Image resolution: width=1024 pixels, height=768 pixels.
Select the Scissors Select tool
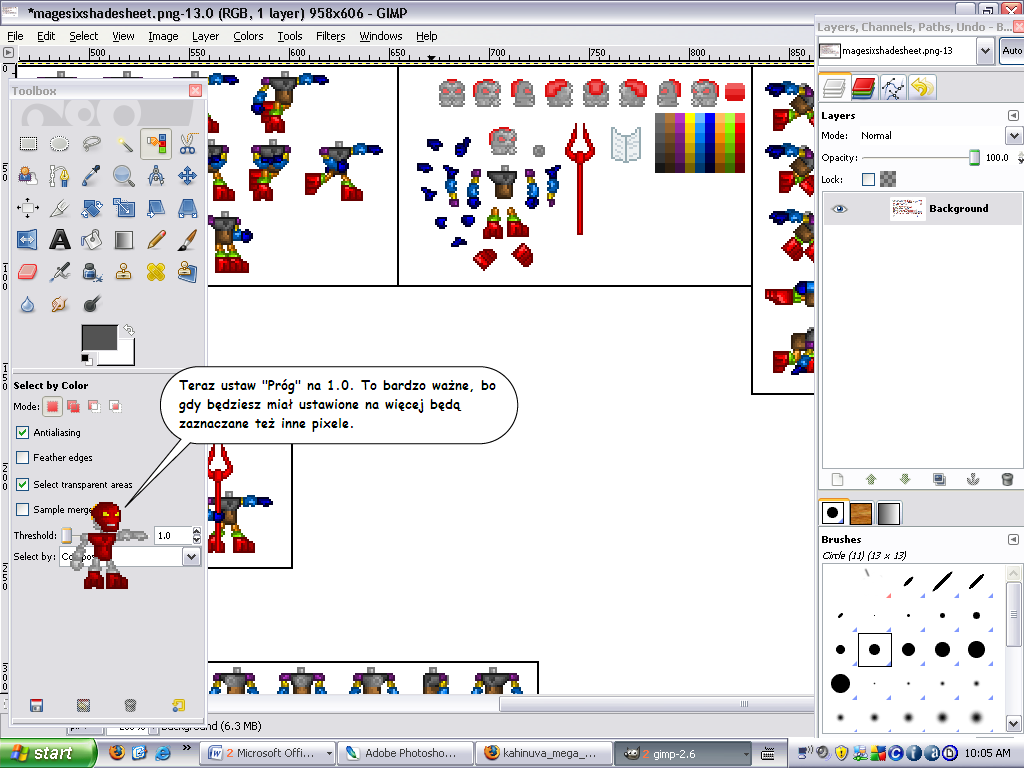(x=187, y=144)
